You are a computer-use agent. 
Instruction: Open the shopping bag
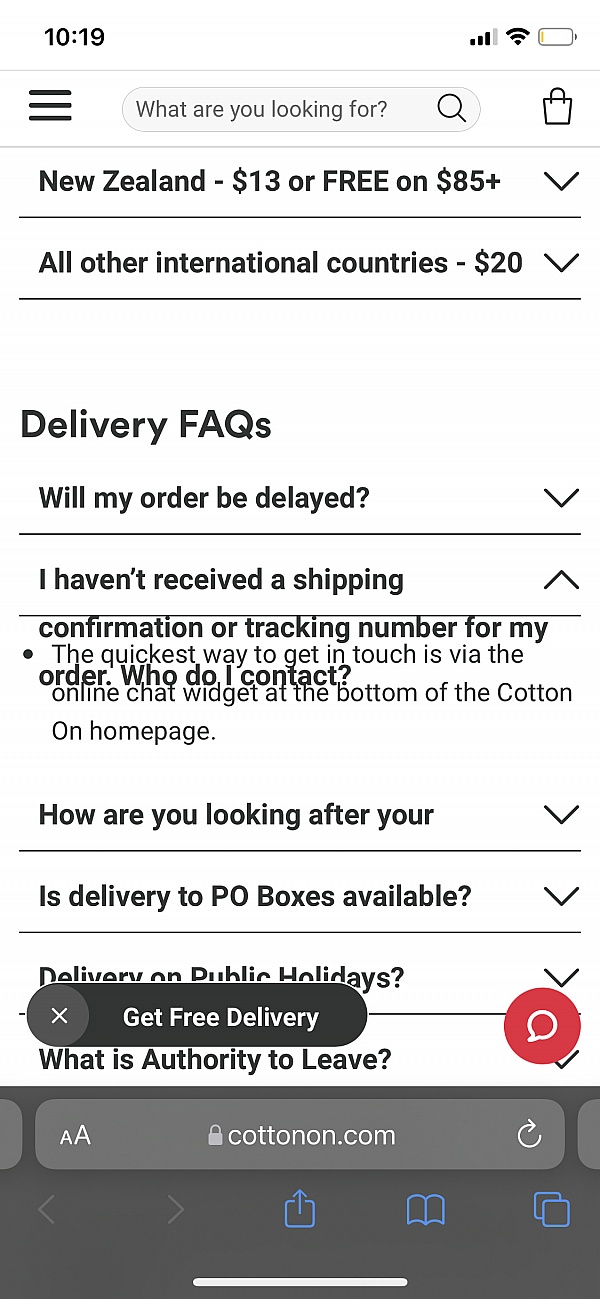[x=557, y=107]
